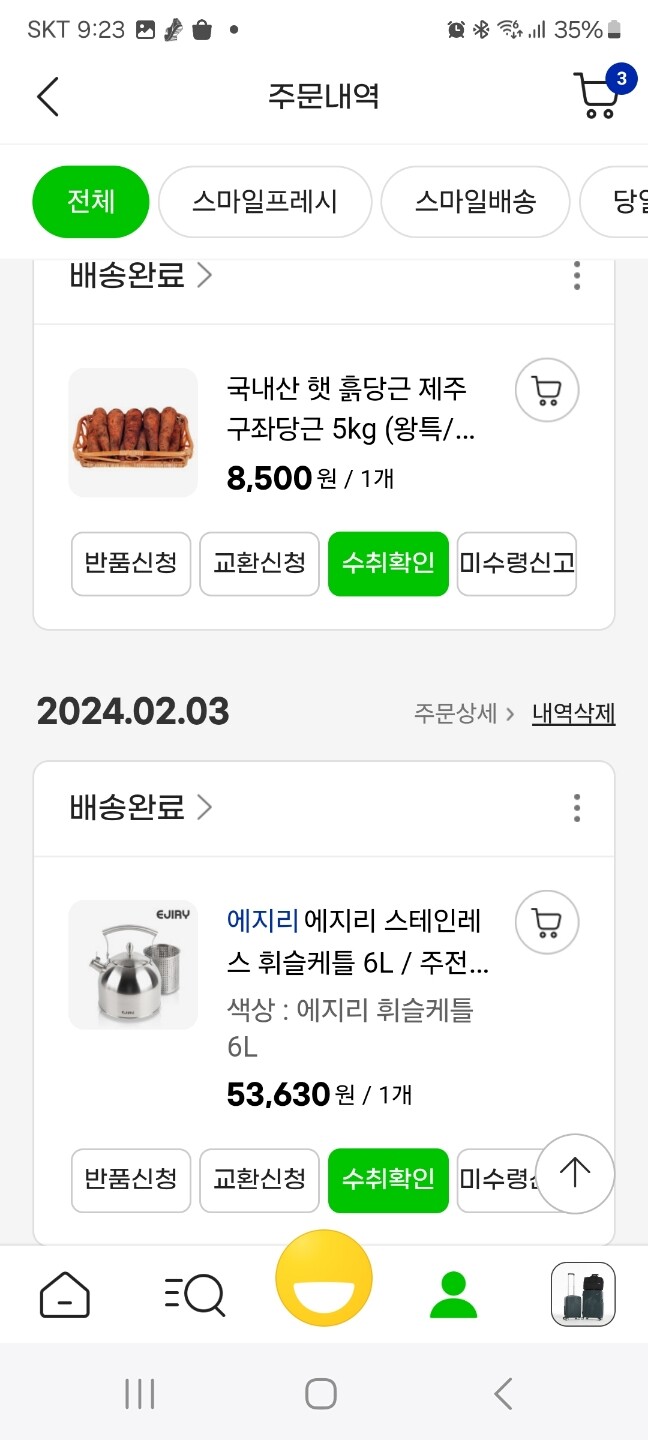Select the 전체 filter chip
The image size is (648, 1440).
(x=90, y=201)
